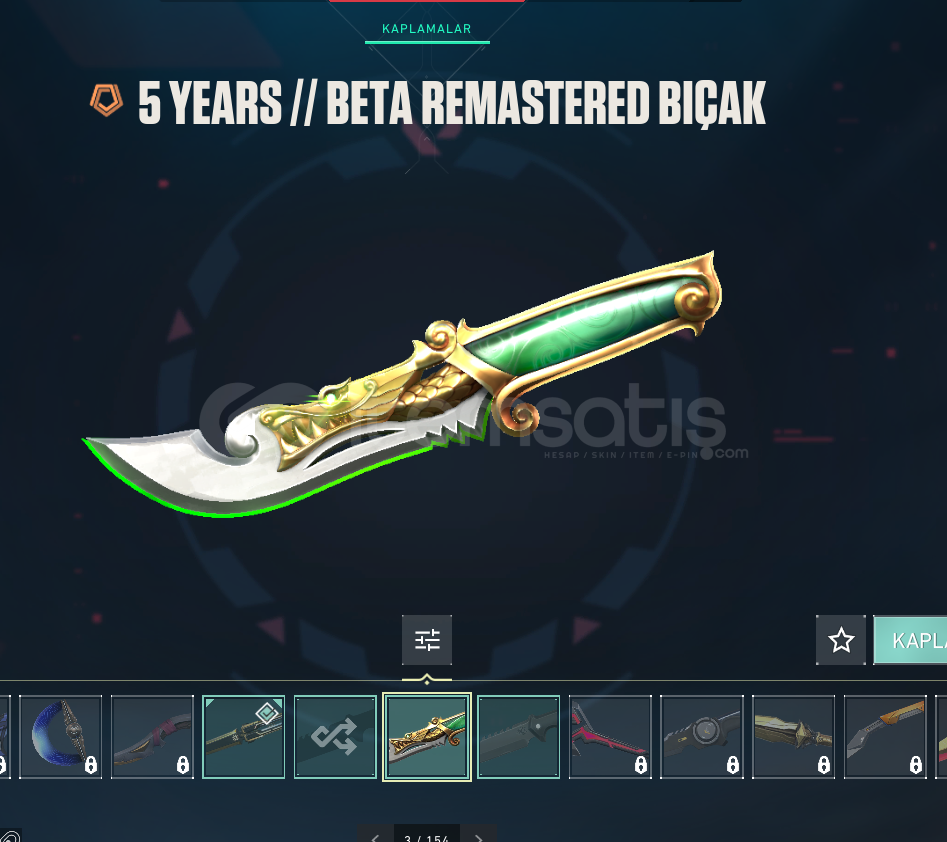The image size is (947, 842).
Task: Select the locked blue crescent blade skin
Action: pyautogui.click(x=60, y=736)
